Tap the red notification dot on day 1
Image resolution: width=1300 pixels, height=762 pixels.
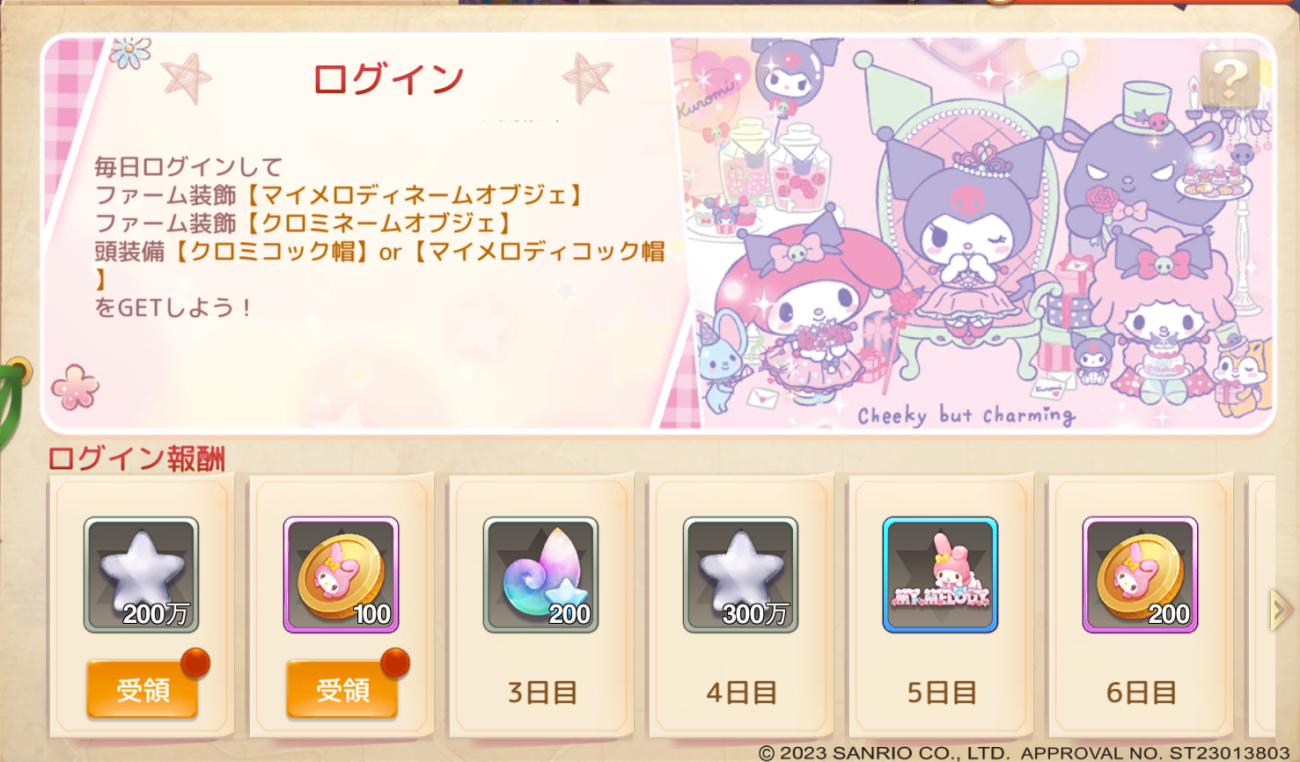pyautogui.click(x=196, y=662)
